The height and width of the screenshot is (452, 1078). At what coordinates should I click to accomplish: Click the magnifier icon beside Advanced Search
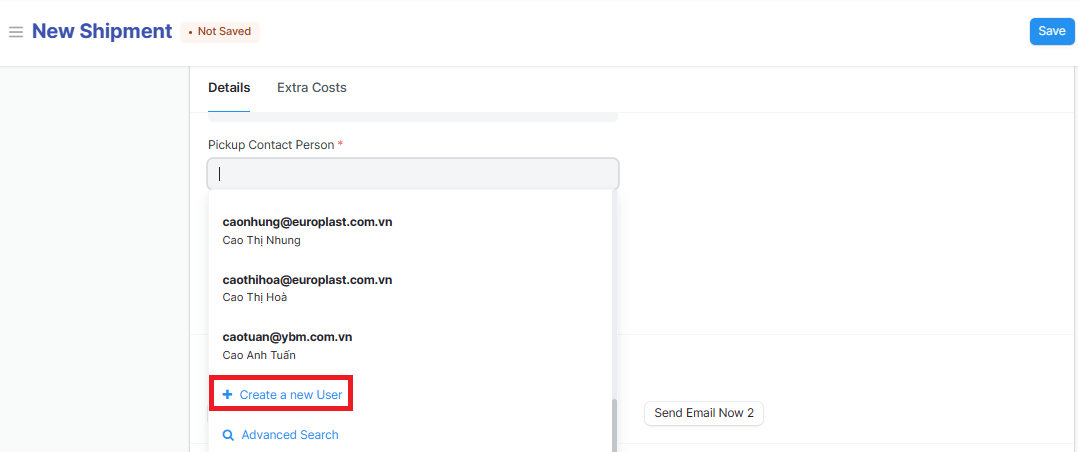point(229,435)
